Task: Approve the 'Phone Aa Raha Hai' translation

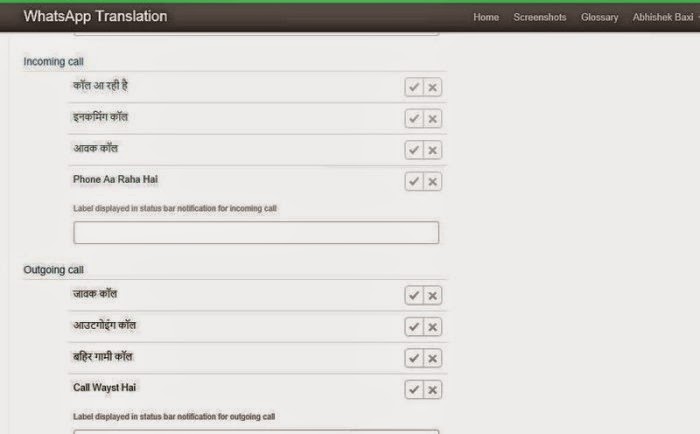Action: [x=414, y=181]
